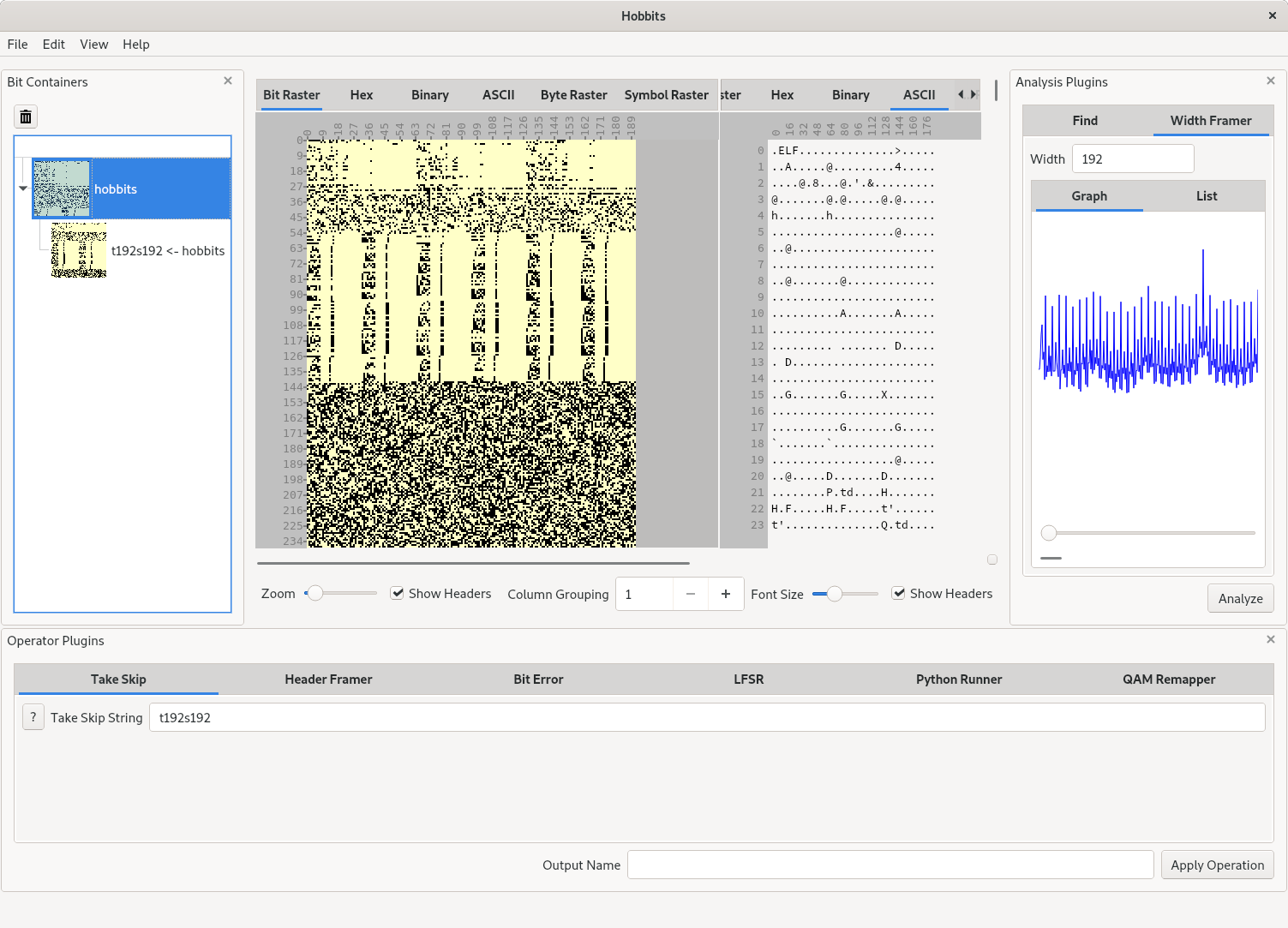The width and height of the screenshot is (1288, 928).
Task: Collapse the hobbits container tree node
Action: coord(23,189)
